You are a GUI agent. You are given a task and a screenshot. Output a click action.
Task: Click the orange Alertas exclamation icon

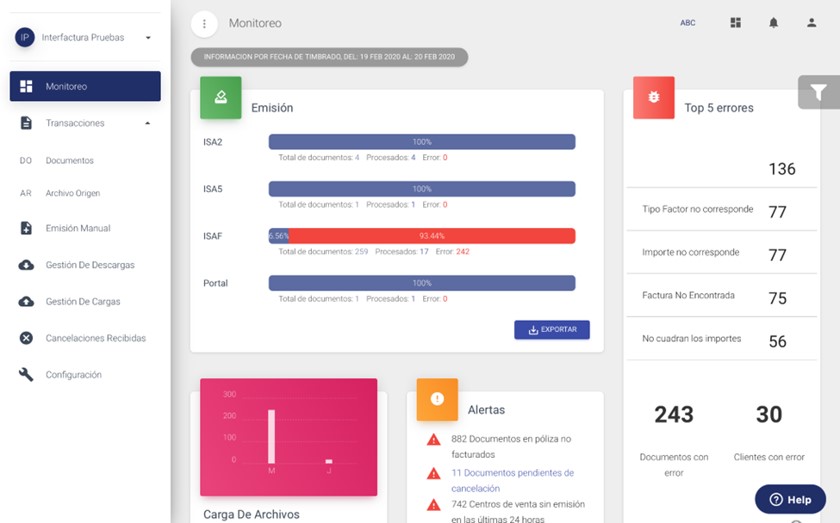[x=437, y=399]
